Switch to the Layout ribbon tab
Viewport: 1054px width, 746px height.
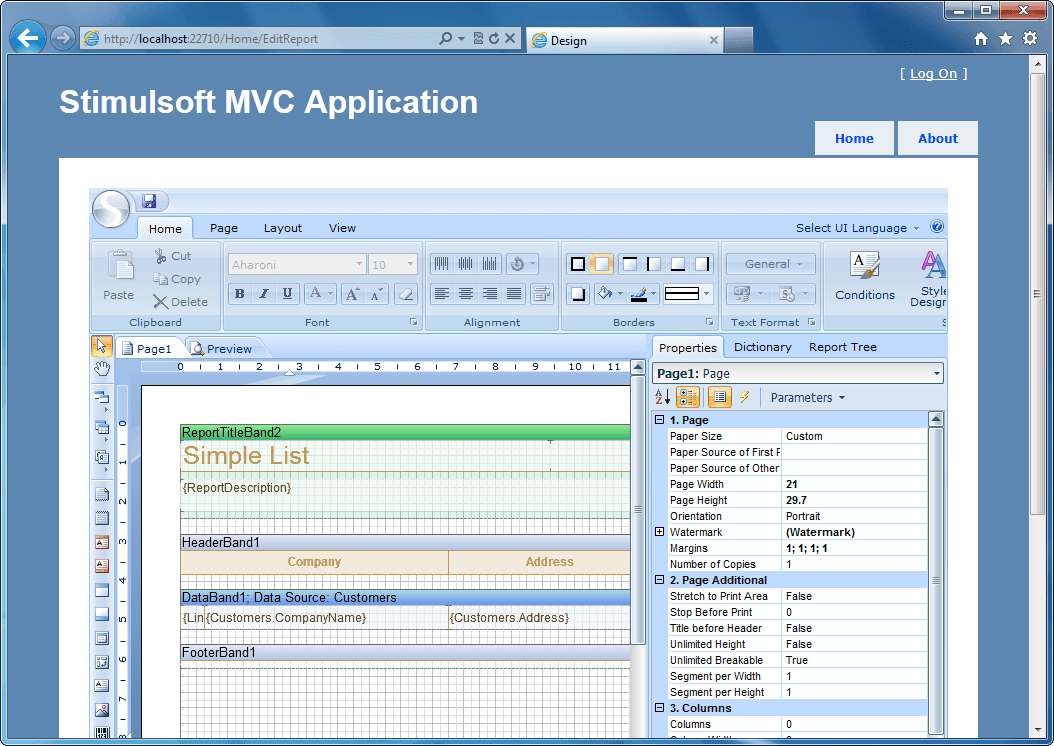[x=283, y=228]
